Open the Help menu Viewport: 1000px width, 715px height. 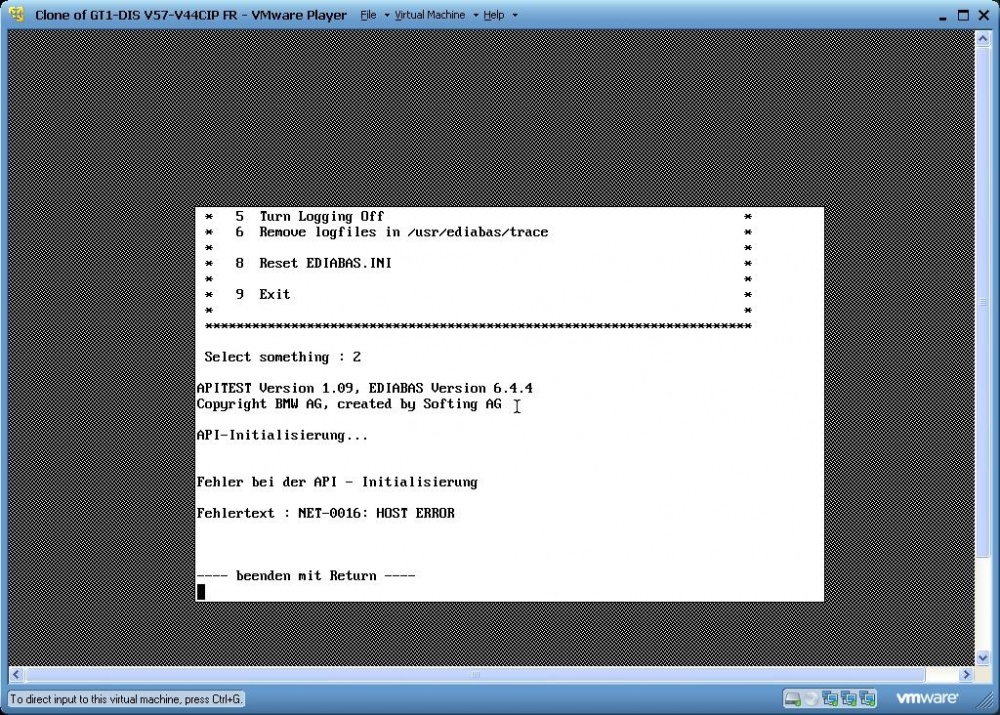click(x=494, y=15)
